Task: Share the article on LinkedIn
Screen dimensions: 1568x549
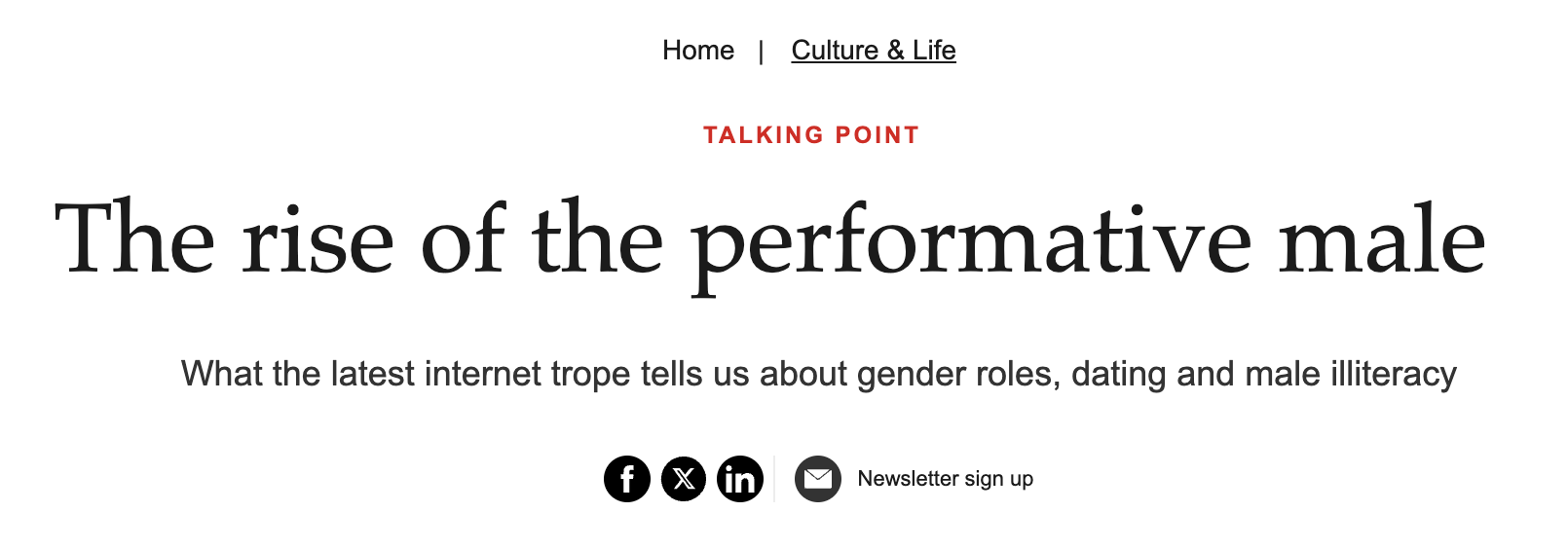Action: (x=740, y=479)
